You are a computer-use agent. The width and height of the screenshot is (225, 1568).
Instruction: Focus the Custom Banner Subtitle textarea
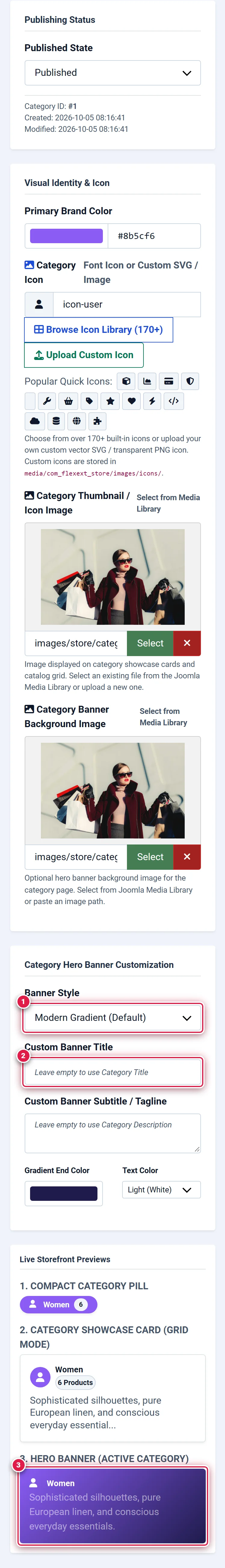coord(112,1133)
